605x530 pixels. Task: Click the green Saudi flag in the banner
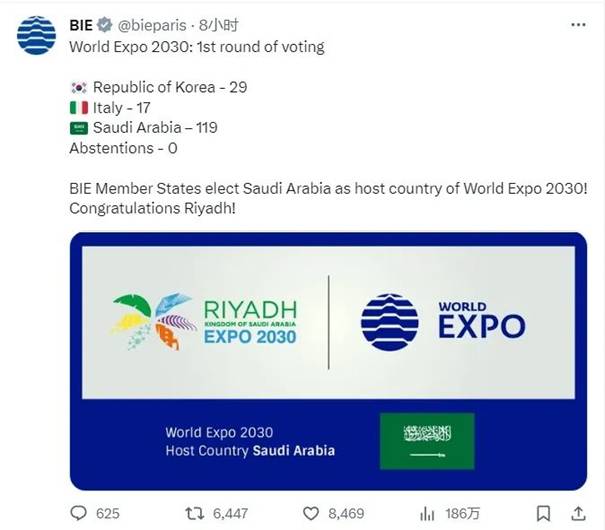(x=427, y=439)
